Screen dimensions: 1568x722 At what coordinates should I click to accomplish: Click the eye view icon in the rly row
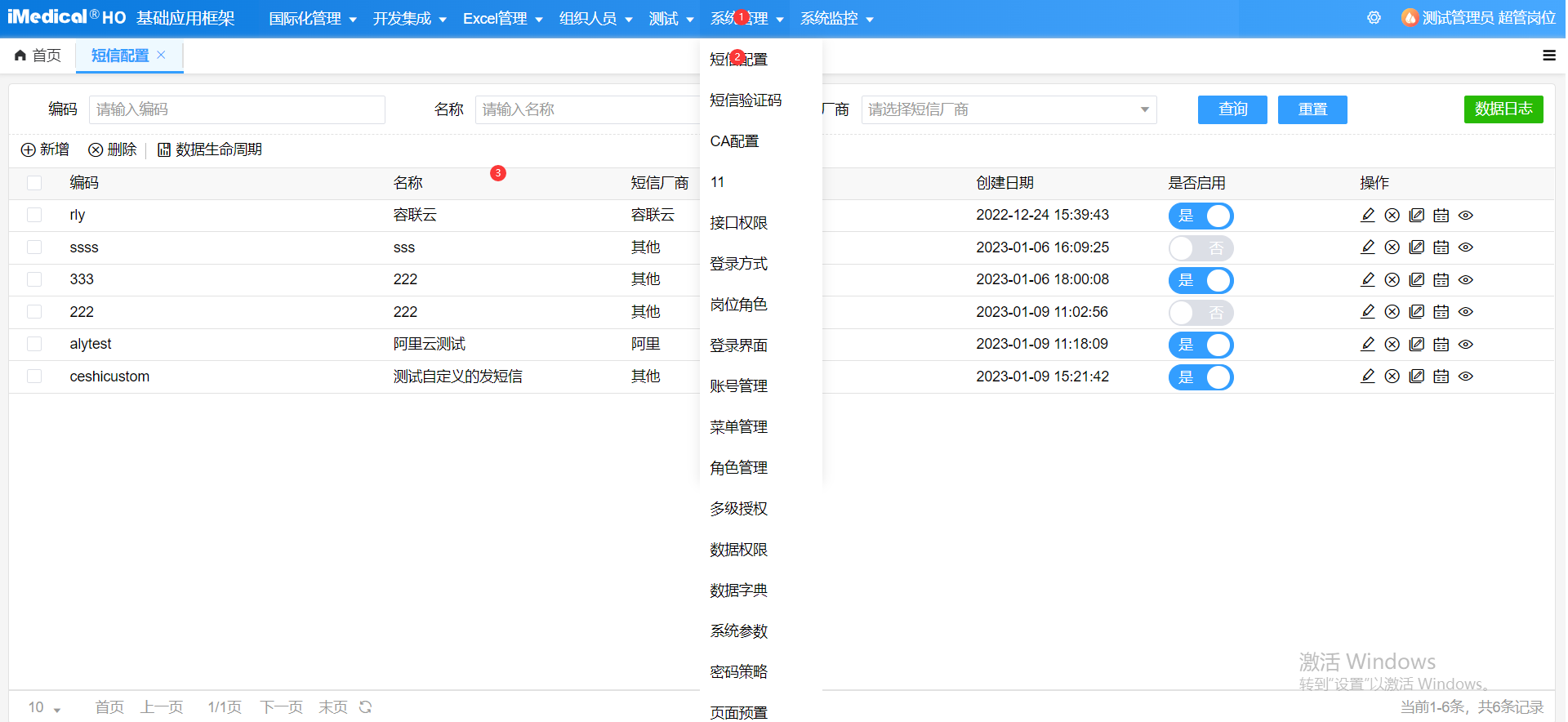[x=1466, y=216]
